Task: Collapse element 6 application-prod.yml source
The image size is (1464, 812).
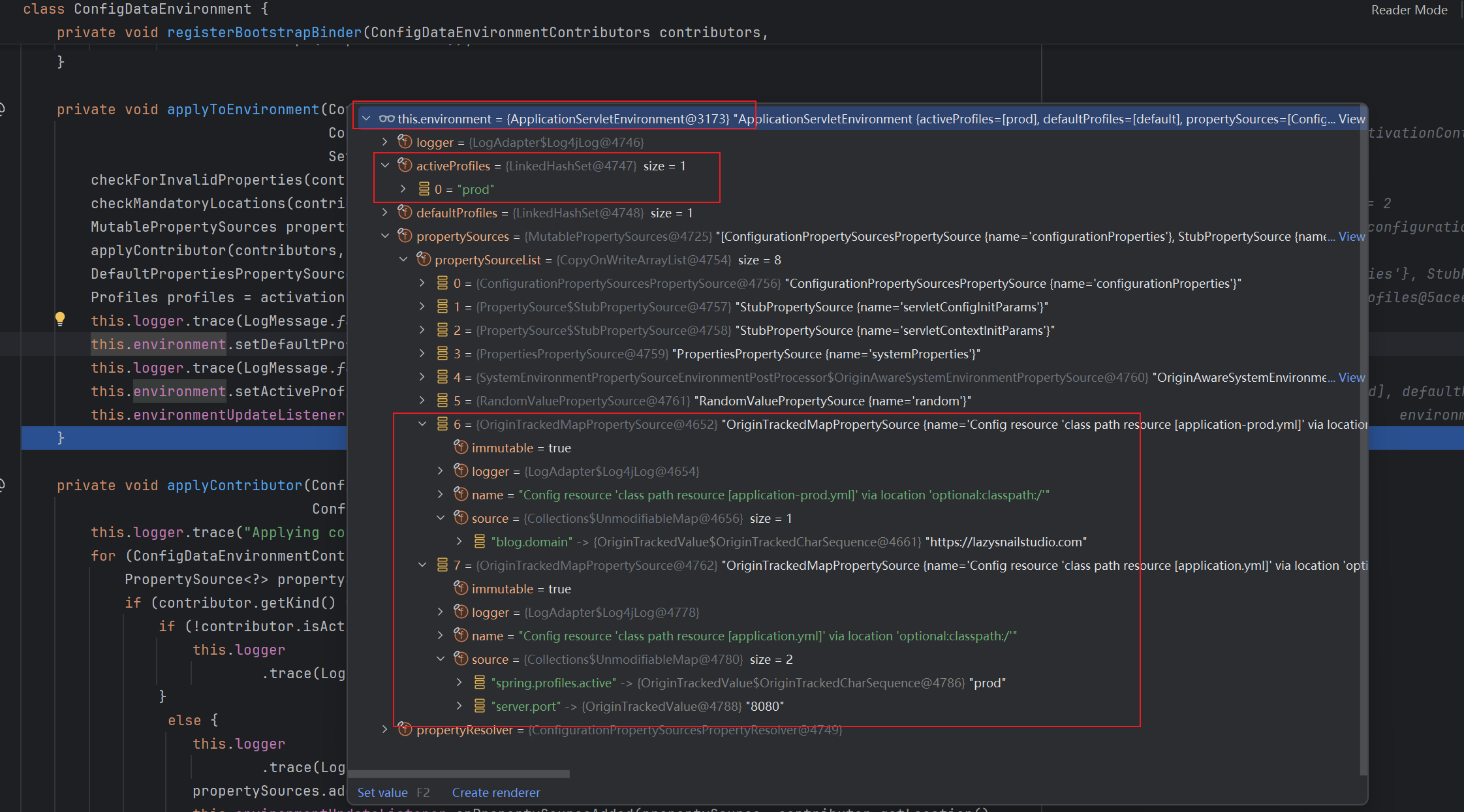Action: tap(422, 424)
